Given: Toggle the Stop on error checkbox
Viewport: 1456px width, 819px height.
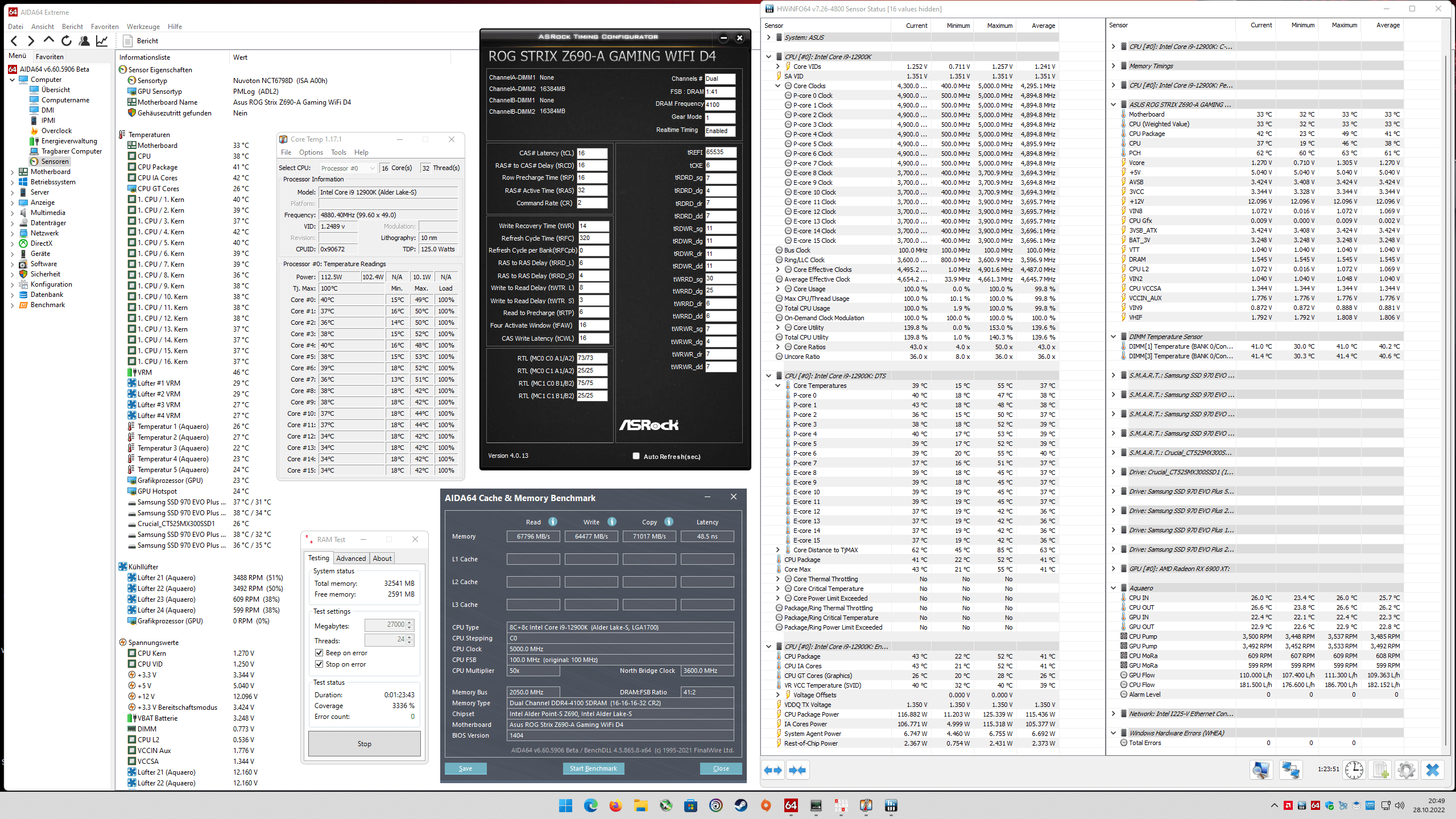Looking at the screenshot, I should [320, 664].
